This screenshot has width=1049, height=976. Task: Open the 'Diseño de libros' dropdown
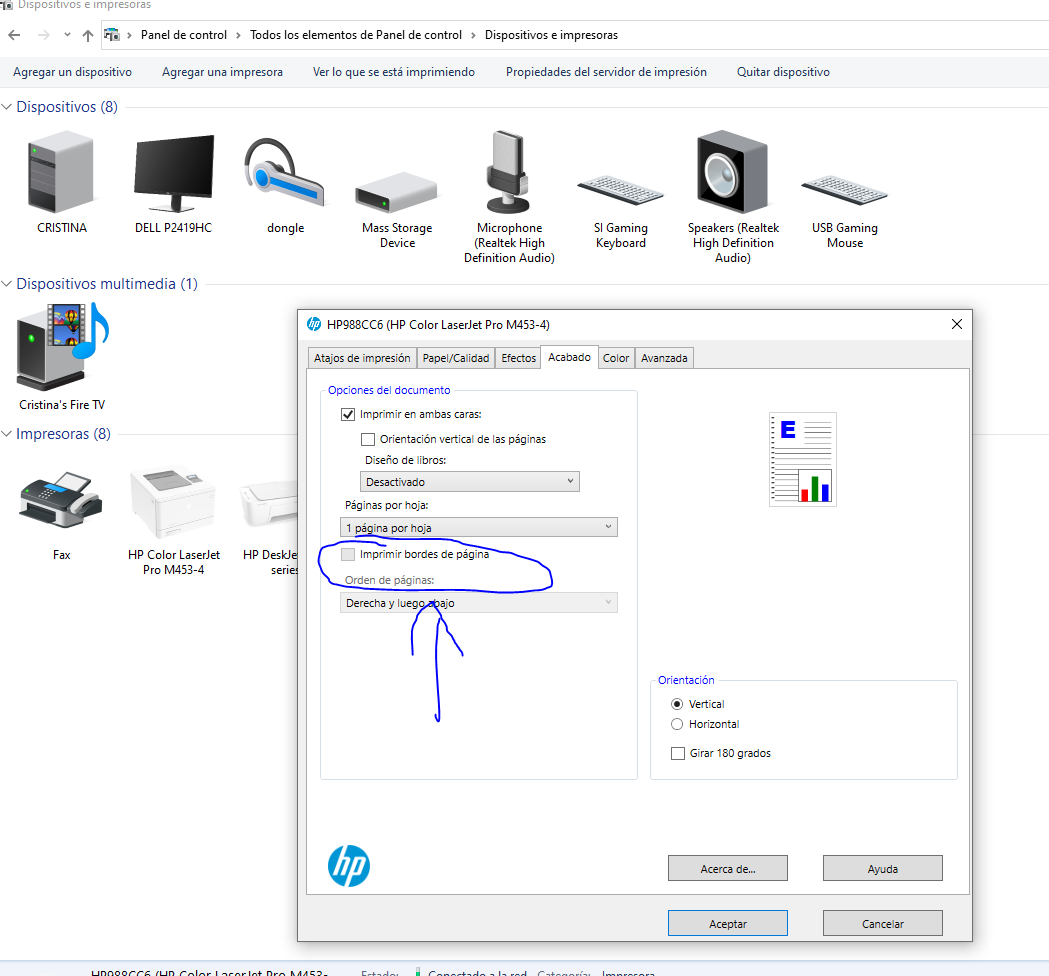coord(470,482)
